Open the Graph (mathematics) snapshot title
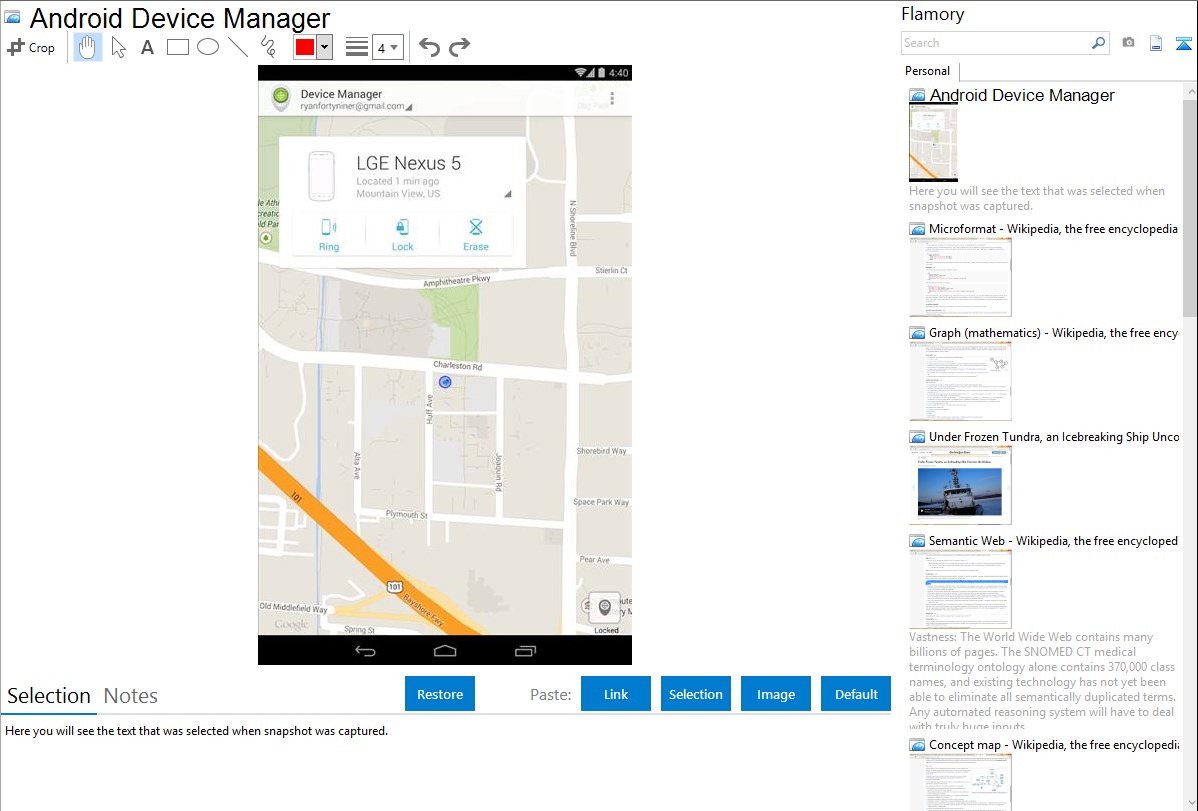Viewport: 1198px width, 811px height. point(1053,333)
